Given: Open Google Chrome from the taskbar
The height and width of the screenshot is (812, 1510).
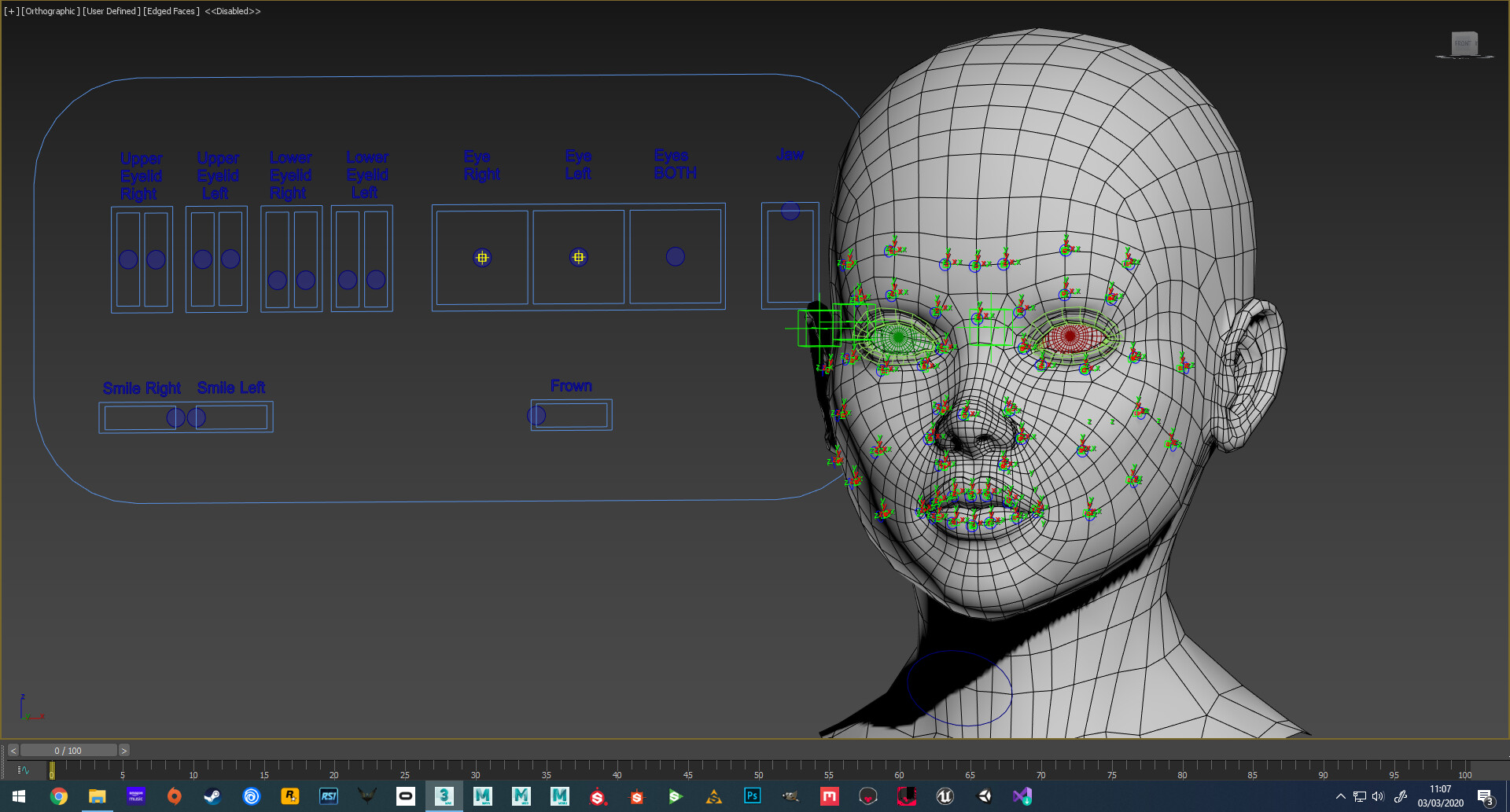Looking at the screenshot, I should click(59, 796).
